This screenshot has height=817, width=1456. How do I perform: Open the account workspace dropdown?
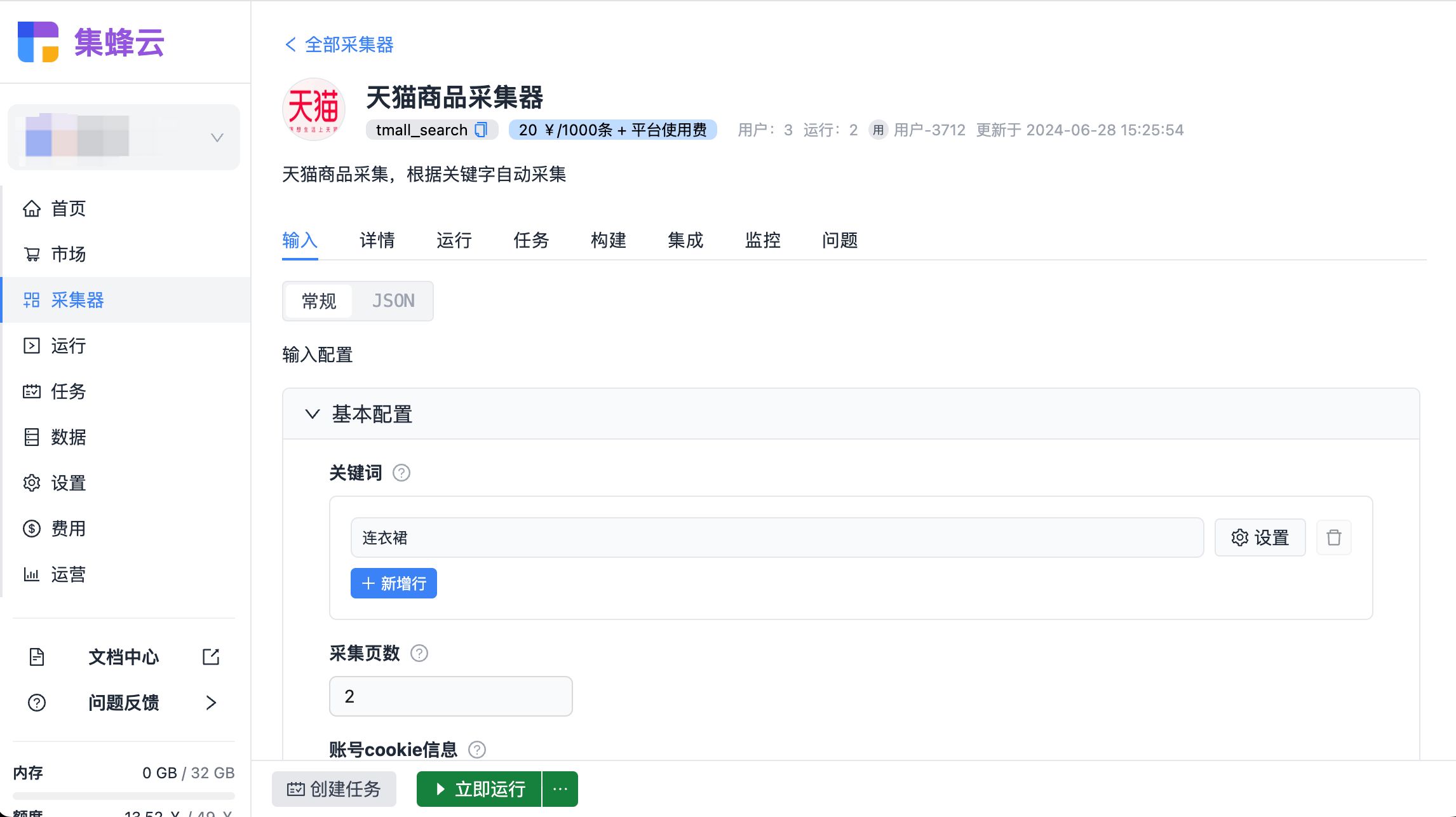coord(217,138)
